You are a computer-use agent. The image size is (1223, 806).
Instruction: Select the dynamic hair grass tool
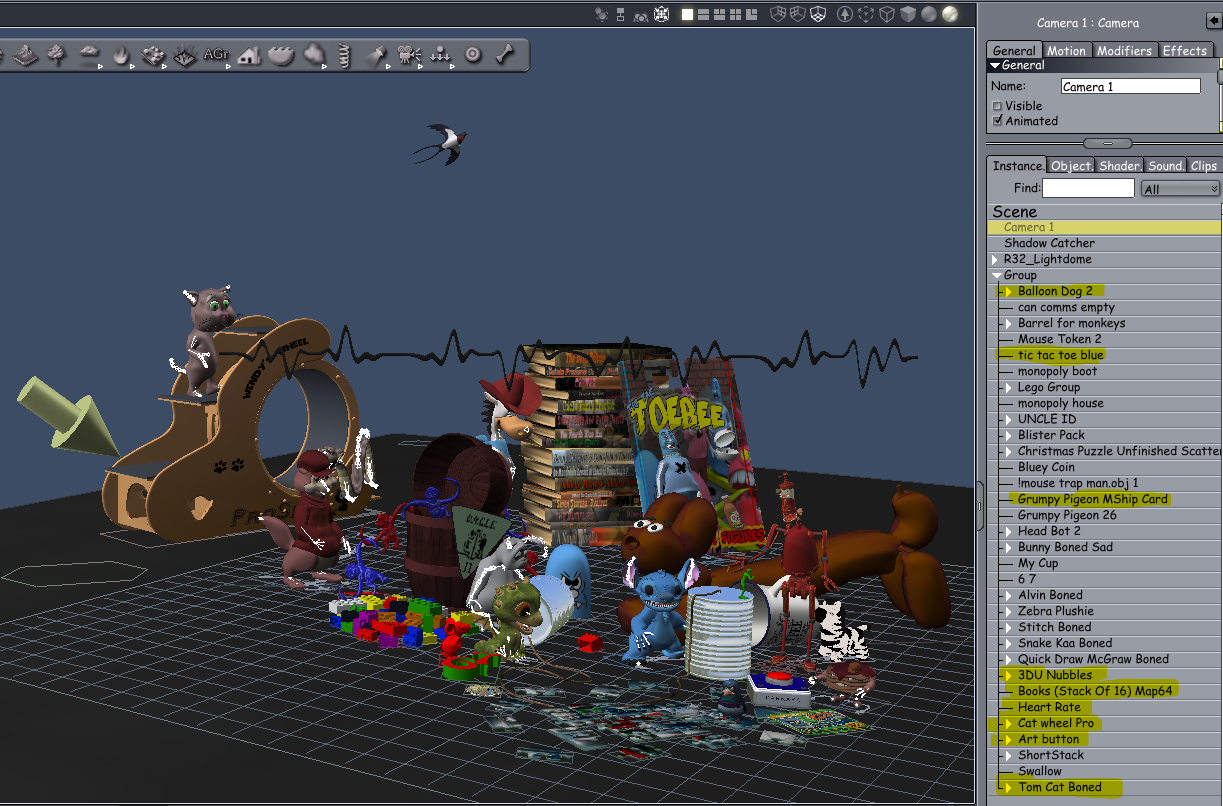click(185, 55)
